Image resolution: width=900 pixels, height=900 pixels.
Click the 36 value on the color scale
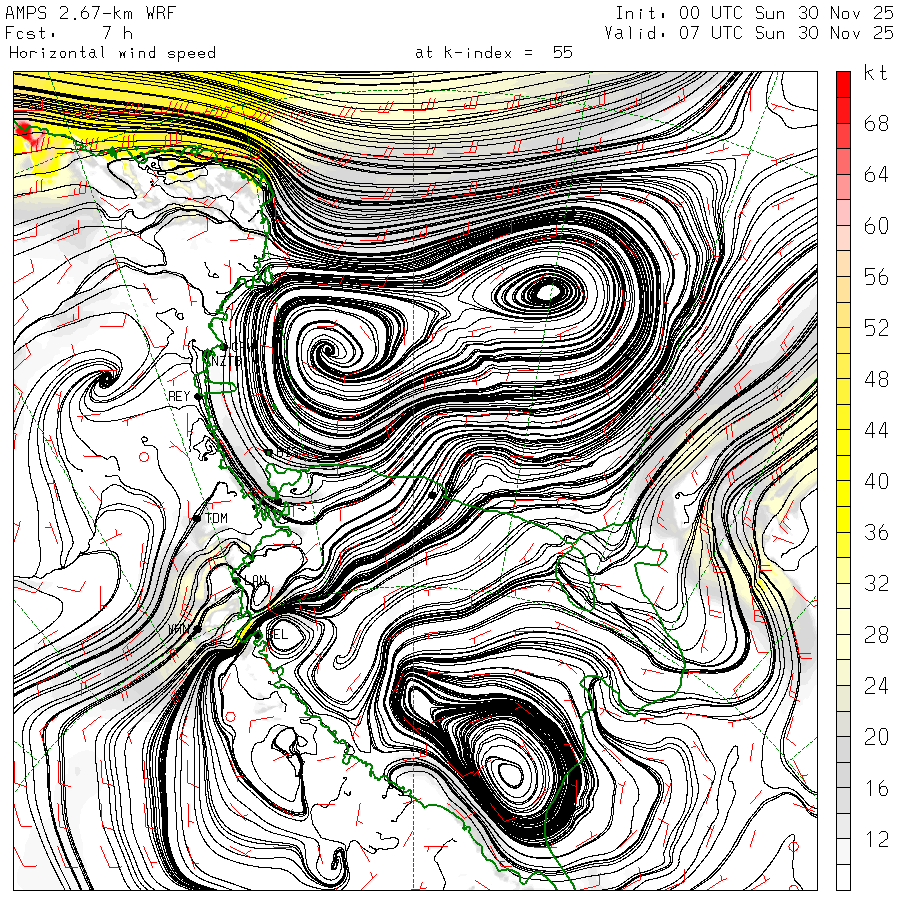876,532
